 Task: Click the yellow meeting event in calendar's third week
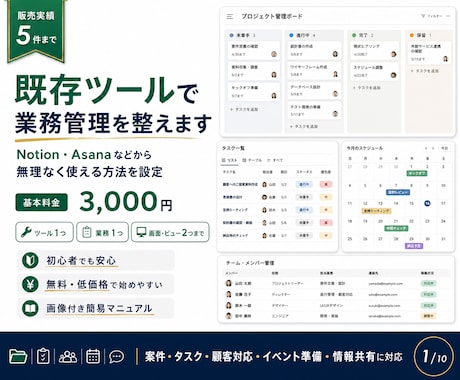pos(377,211)
